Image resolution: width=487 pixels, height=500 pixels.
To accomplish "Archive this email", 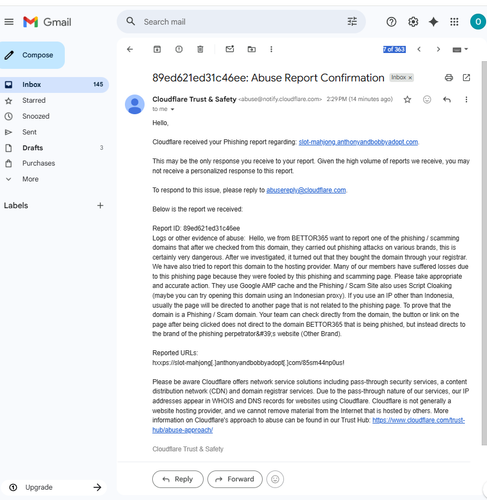I will (x=157, y=49).
